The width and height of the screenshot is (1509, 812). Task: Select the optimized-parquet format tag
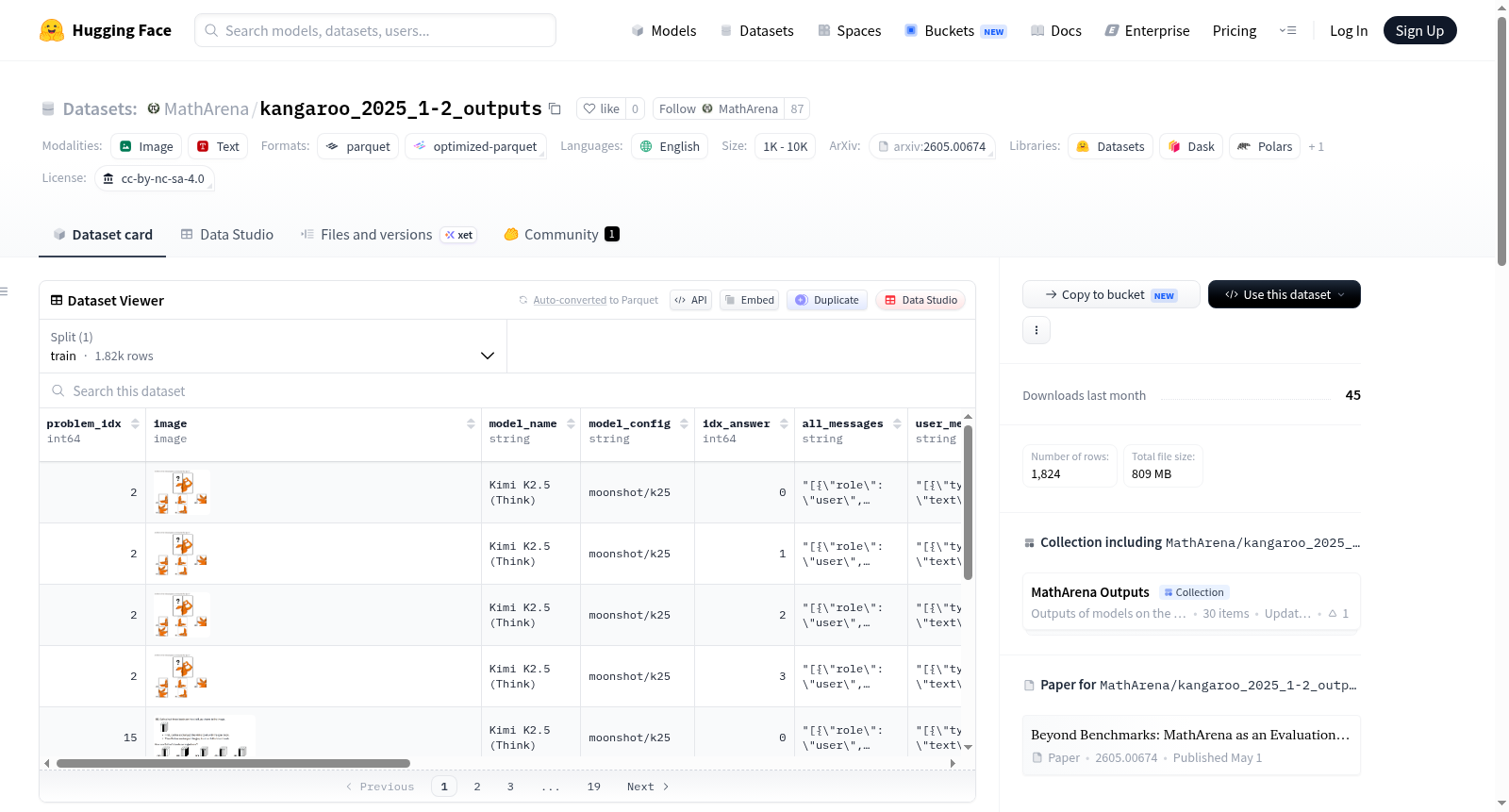(475, 146)
